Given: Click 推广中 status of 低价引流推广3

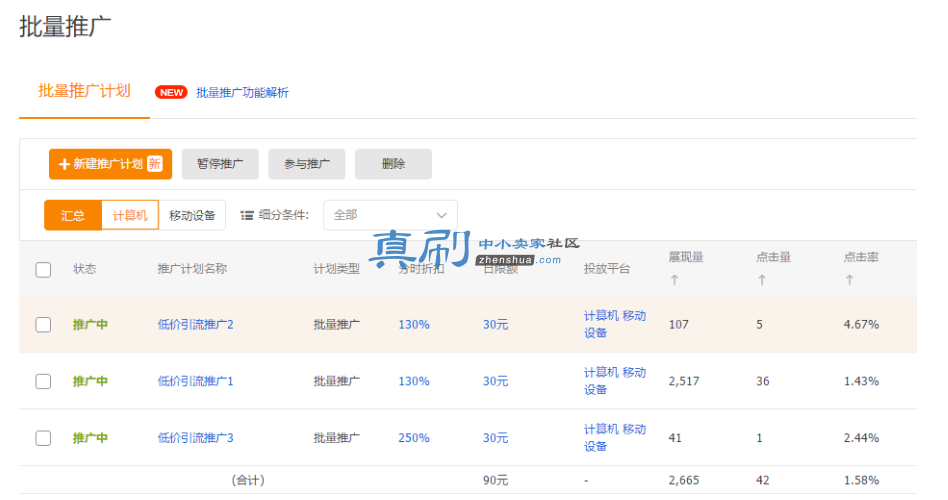Looking at the screenshot, I should (x=90, y=438).
